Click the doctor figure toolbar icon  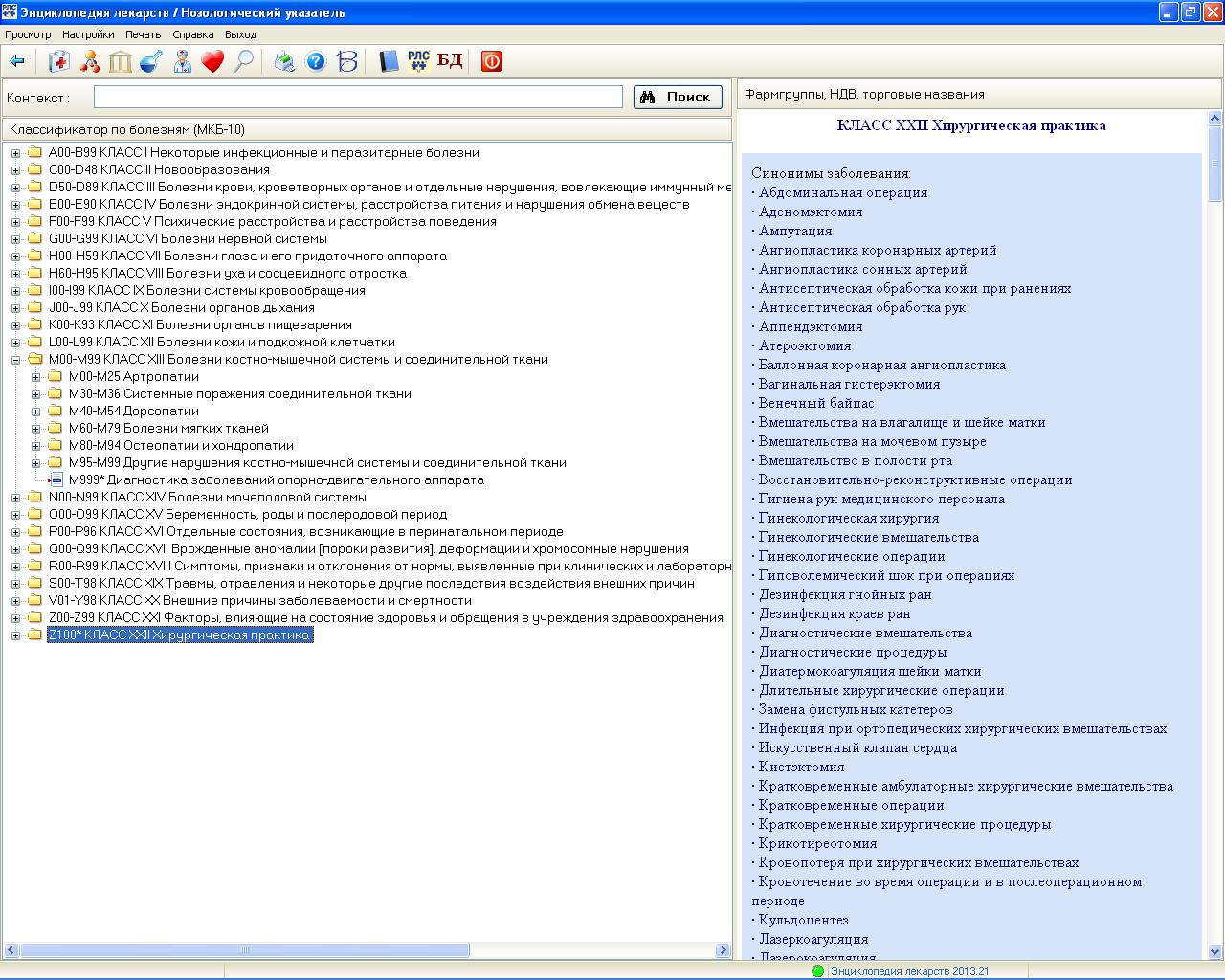(x=182, y=61)
